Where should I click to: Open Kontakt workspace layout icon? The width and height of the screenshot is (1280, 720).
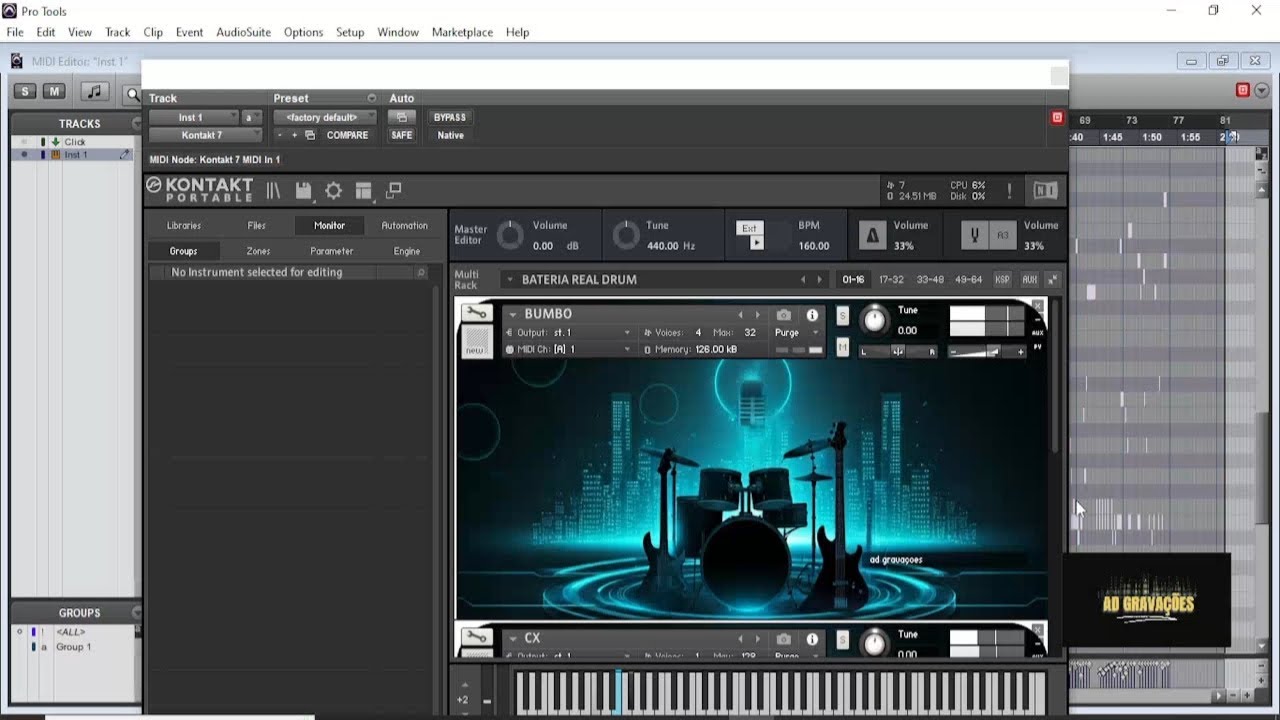(x=364, y=191)
